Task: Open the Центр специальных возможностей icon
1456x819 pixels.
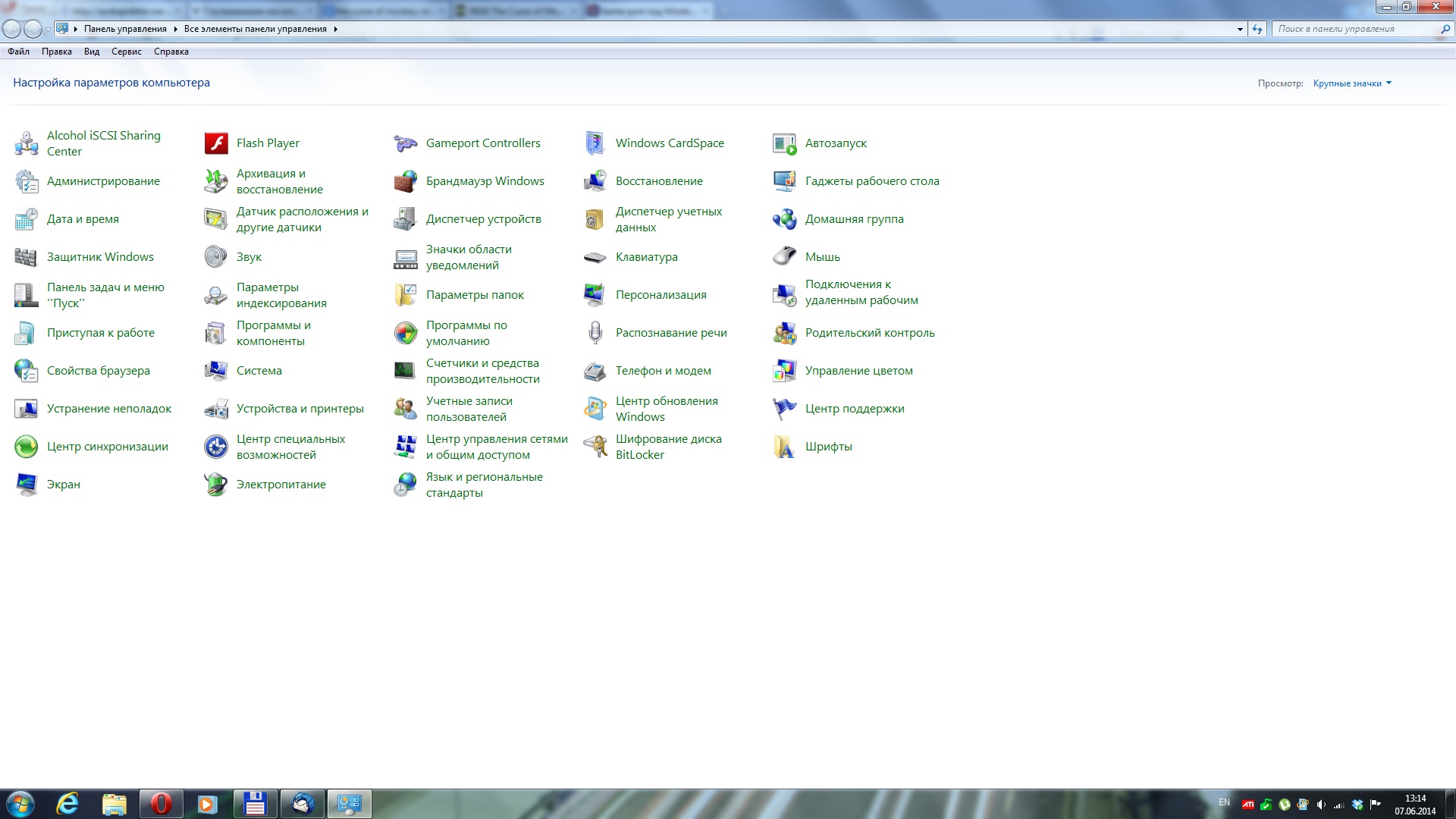Action: pos(216,447)
